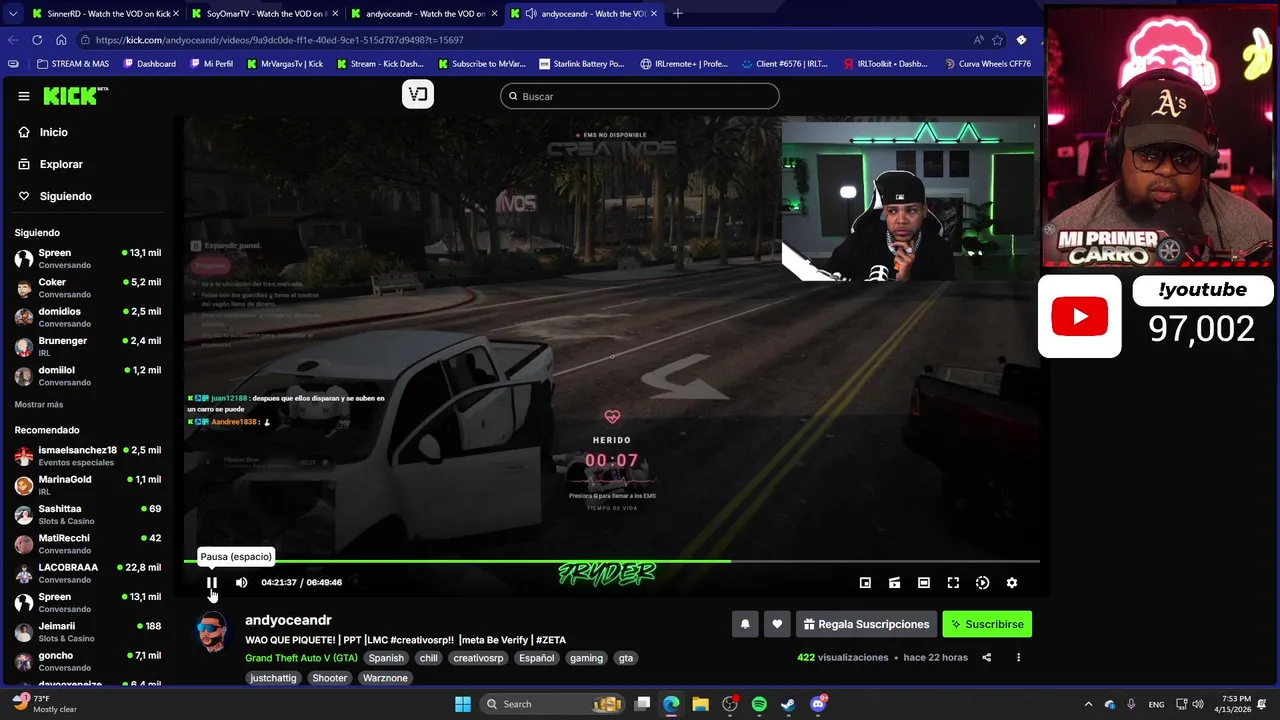This screenshot has height=720, width=1280.
Task: Open the Grand Theft Auto V category link
Action: 301,658
